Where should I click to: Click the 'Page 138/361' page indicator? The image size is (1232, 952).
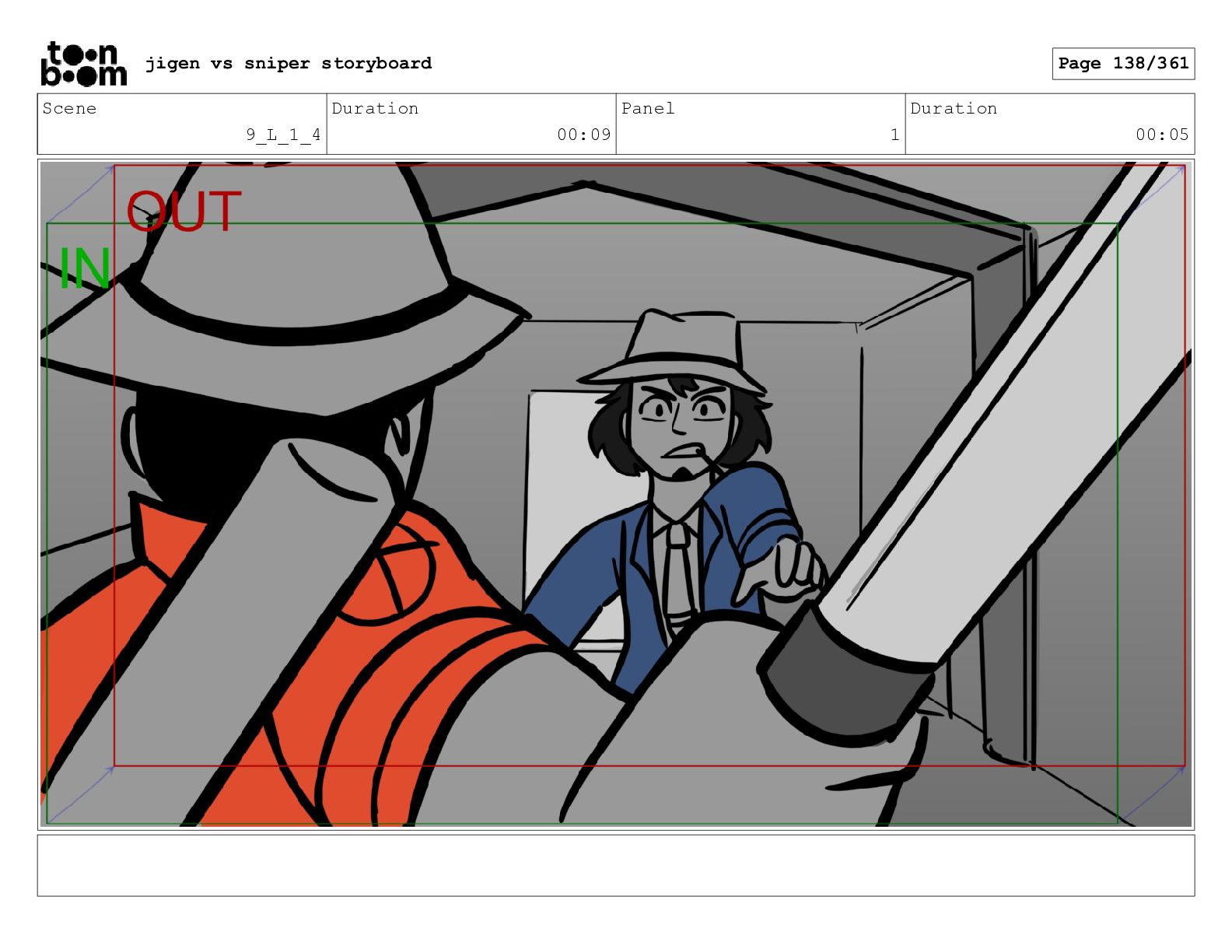1123,64
